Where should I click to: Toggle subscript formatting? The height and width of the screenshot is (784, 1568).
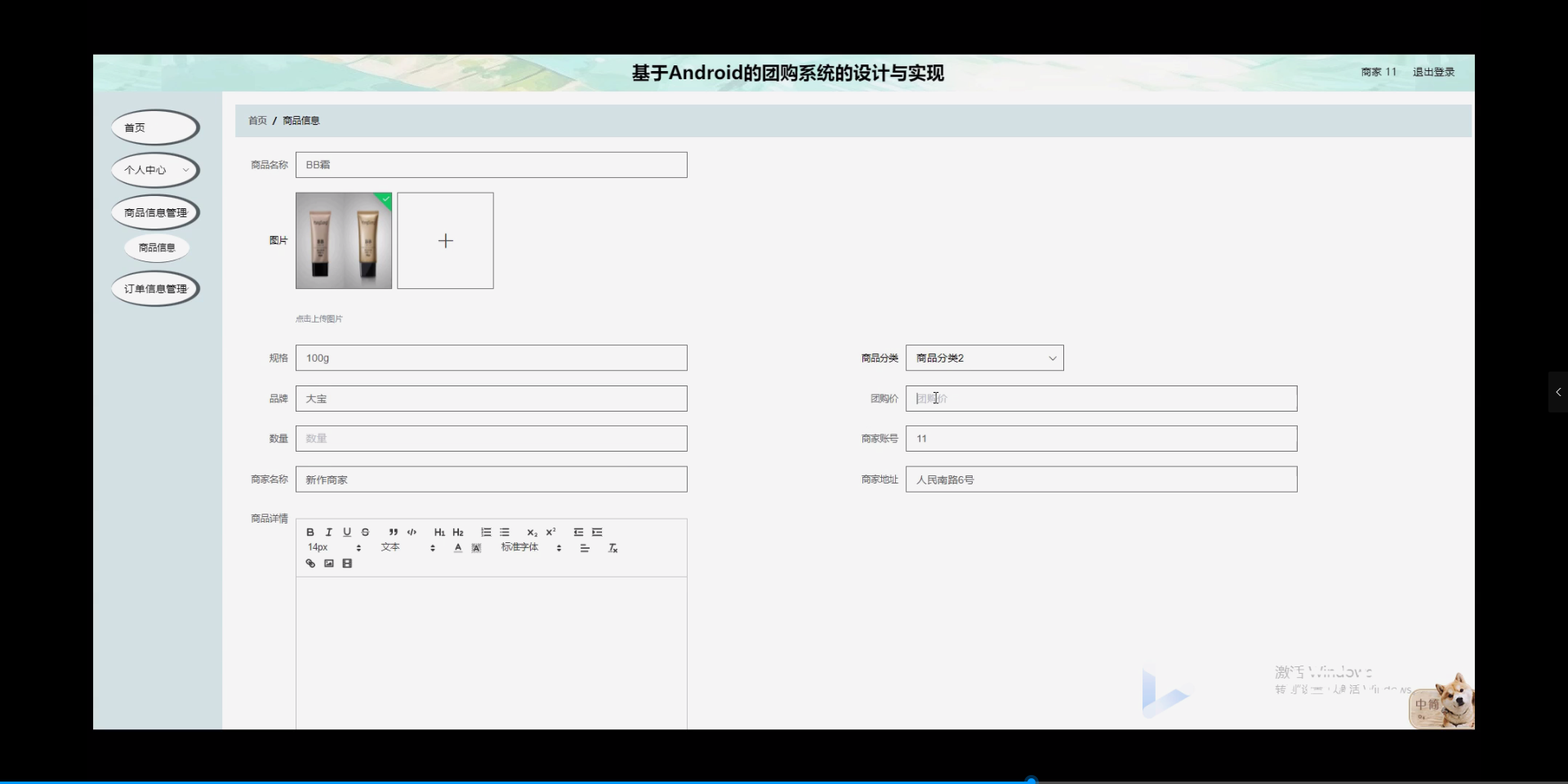pyautogui.click(x=532, y=532)
